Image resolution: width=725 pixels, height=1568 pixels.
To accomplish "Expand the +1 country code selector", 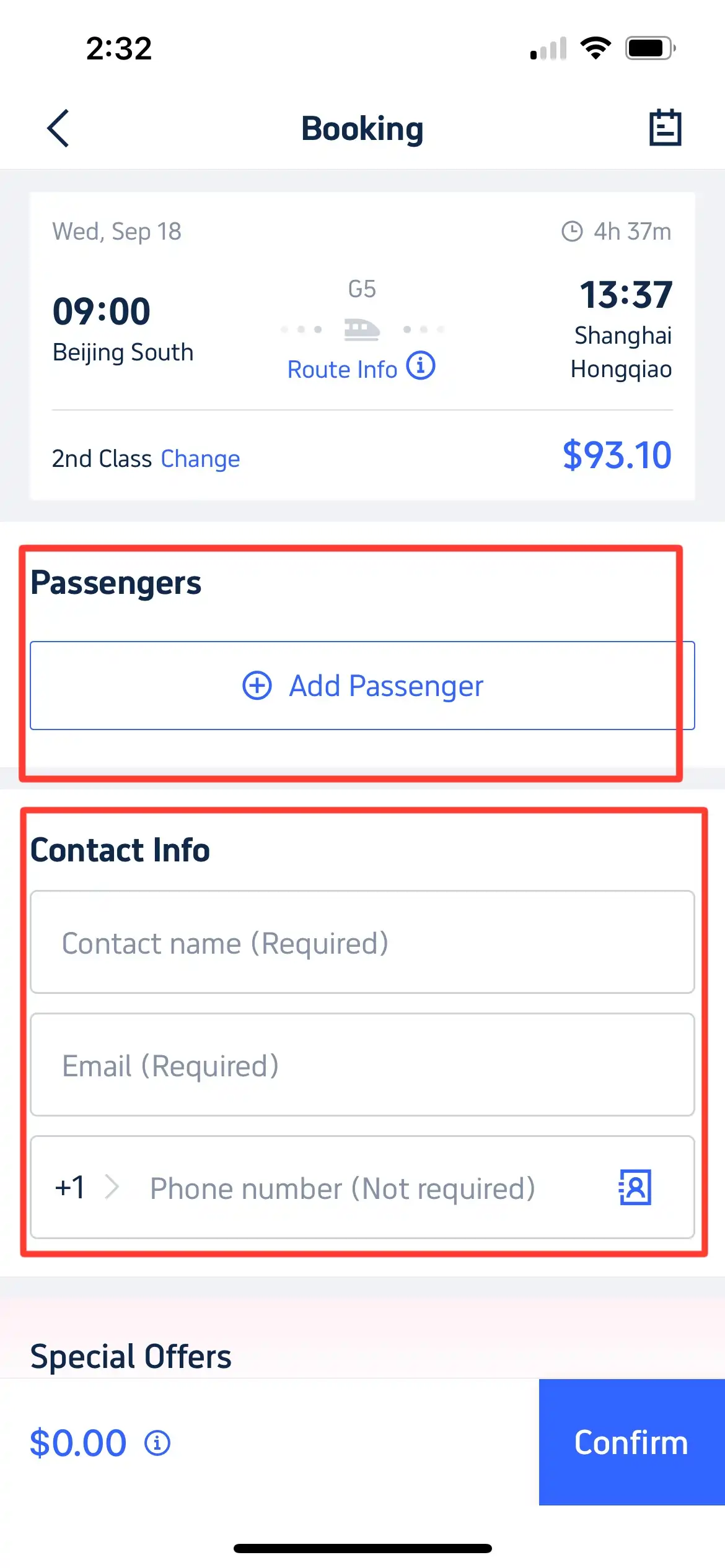I will (x=71, y=1187).
